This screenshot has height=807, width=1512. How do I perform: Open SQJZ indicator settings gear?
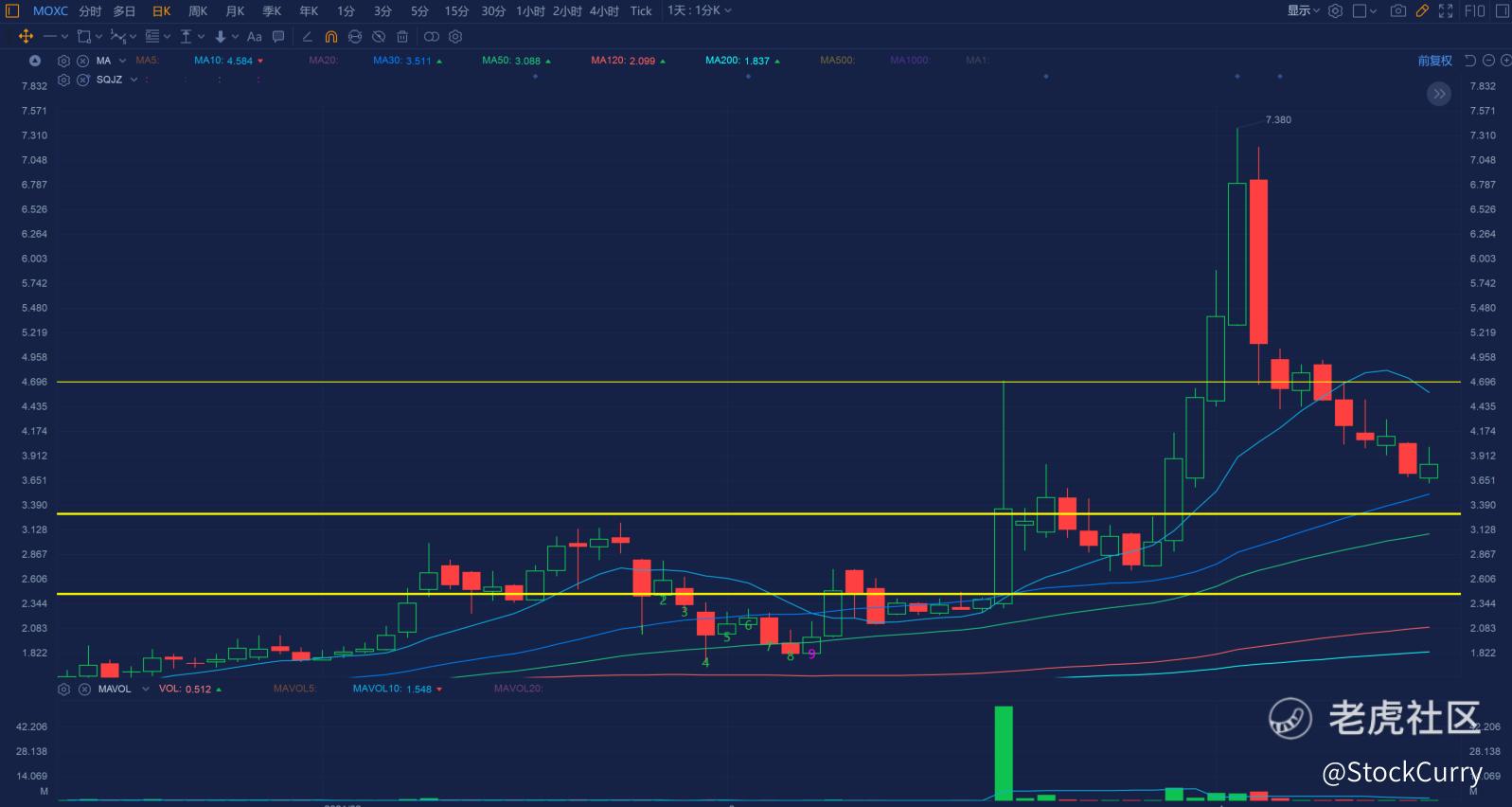63,80
